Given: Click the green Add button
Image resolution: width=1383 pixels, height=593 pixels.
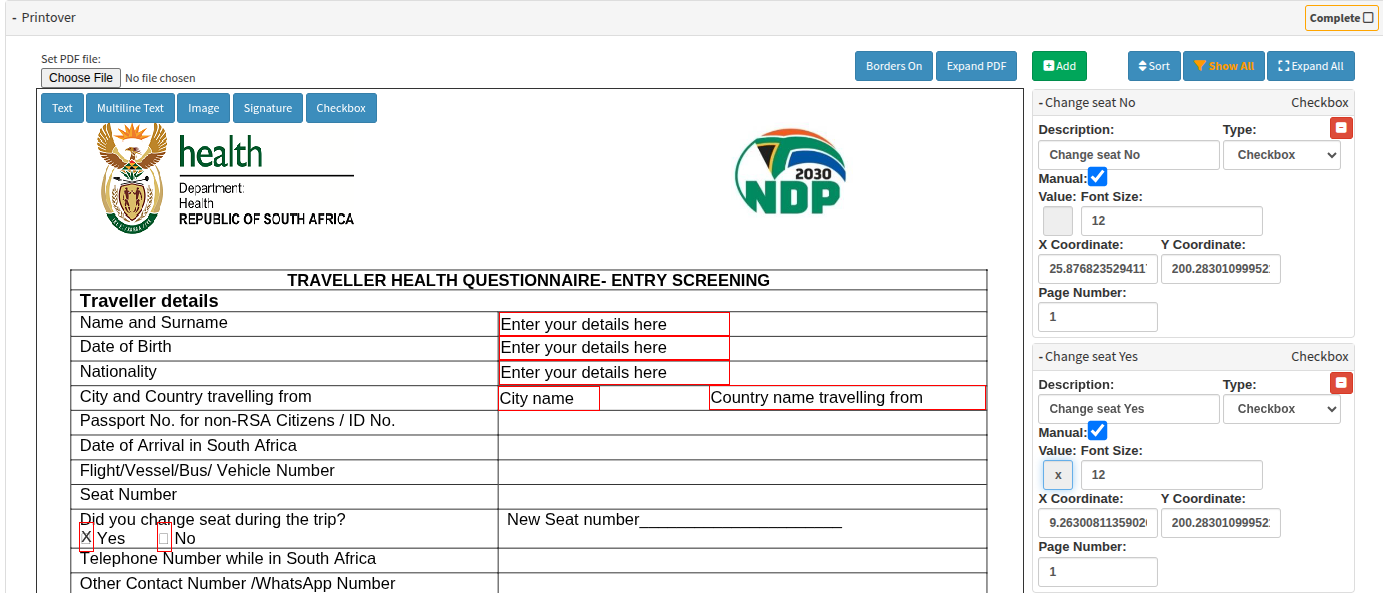Looking at the screenshot, I should pos(1059,66).
